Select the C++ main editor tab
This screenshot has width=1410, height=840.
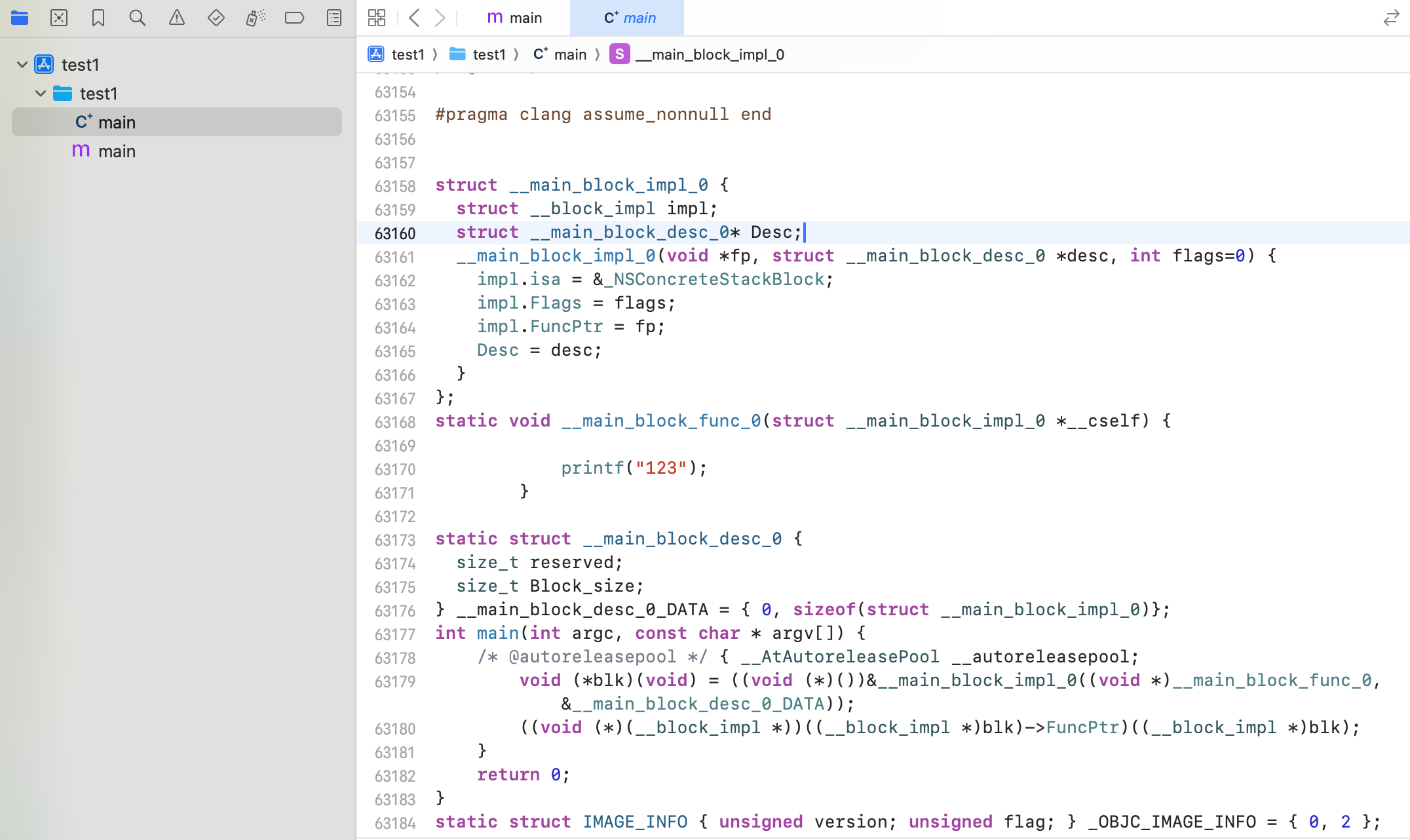(629, 18)
